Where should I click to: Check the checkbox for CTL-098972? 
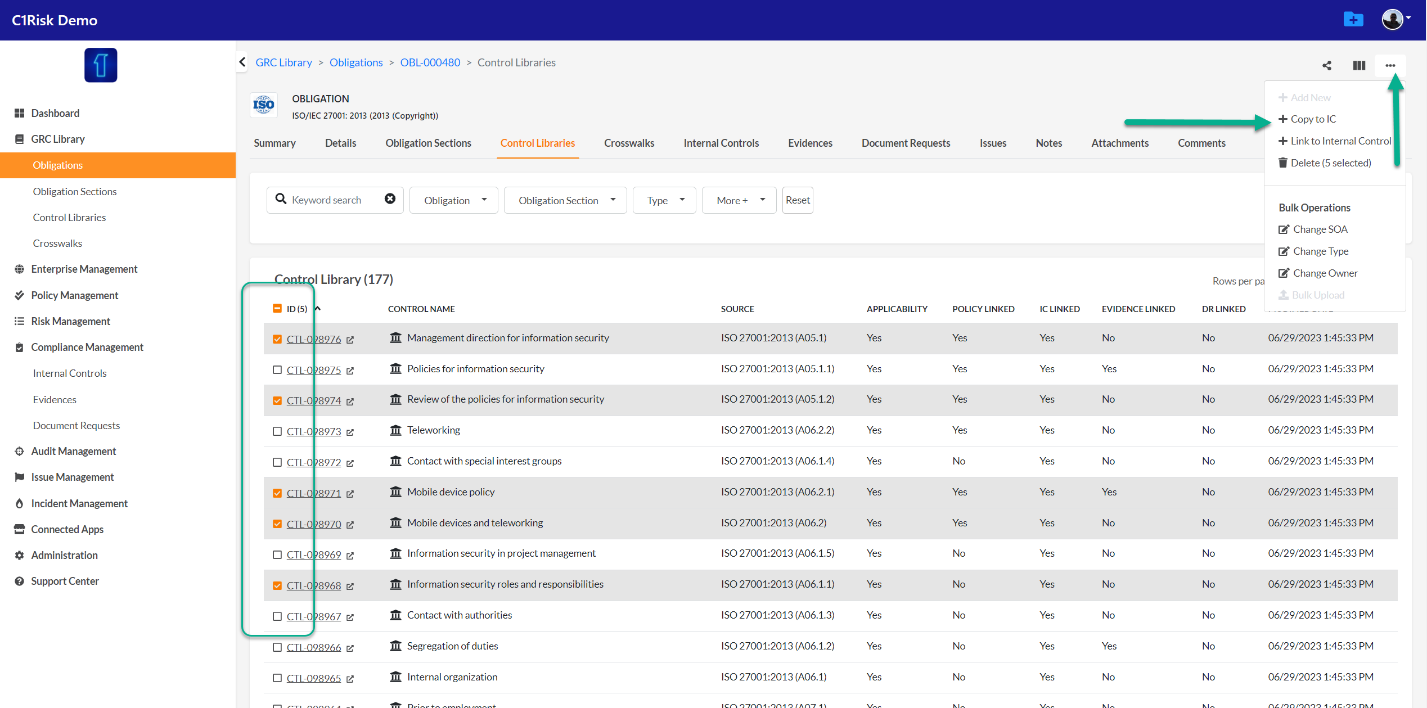277,462
